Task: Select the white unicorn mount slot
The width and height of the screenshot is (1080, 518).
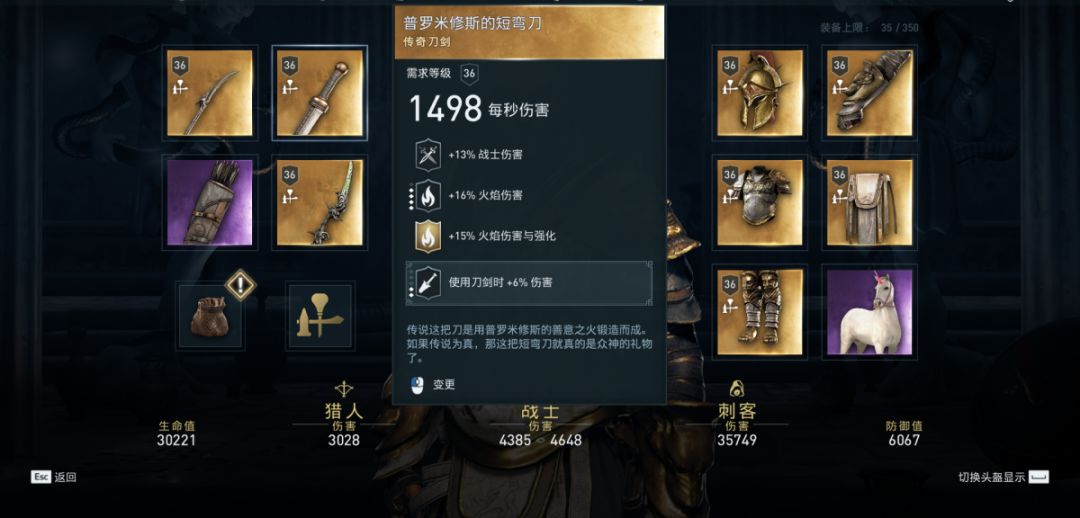Action: [869, 312]
